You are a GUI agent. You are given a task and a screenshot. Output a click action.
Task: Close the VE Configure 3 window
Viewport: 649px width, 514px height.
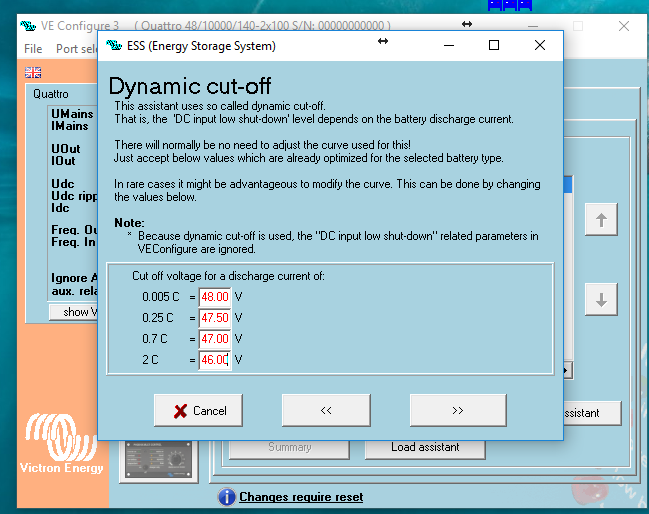pos(624,26)
